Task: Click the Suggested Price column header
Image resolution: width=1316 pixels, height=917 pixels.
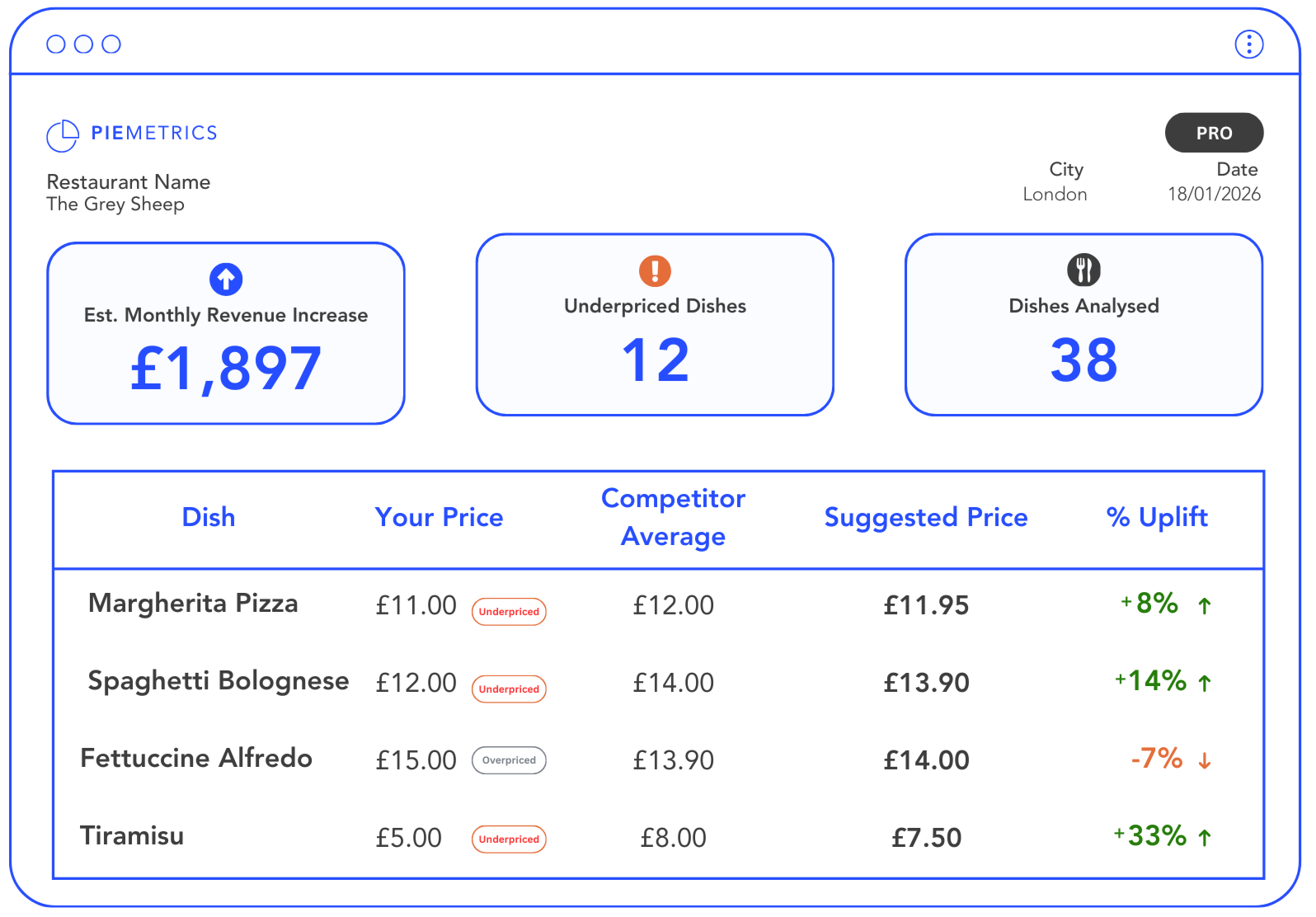Action: (x=926, y=517)
